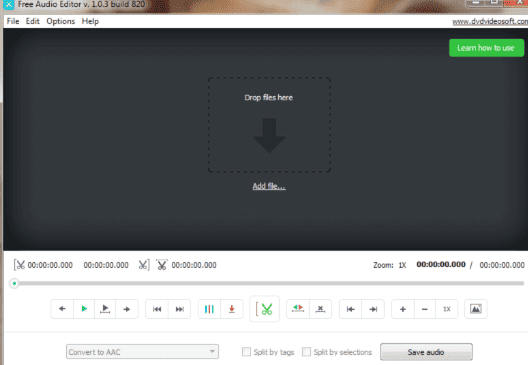The image size is (528, 365).
Task: Jump to next tag with skip-forward icon
Action: click(x=179, y=309)
